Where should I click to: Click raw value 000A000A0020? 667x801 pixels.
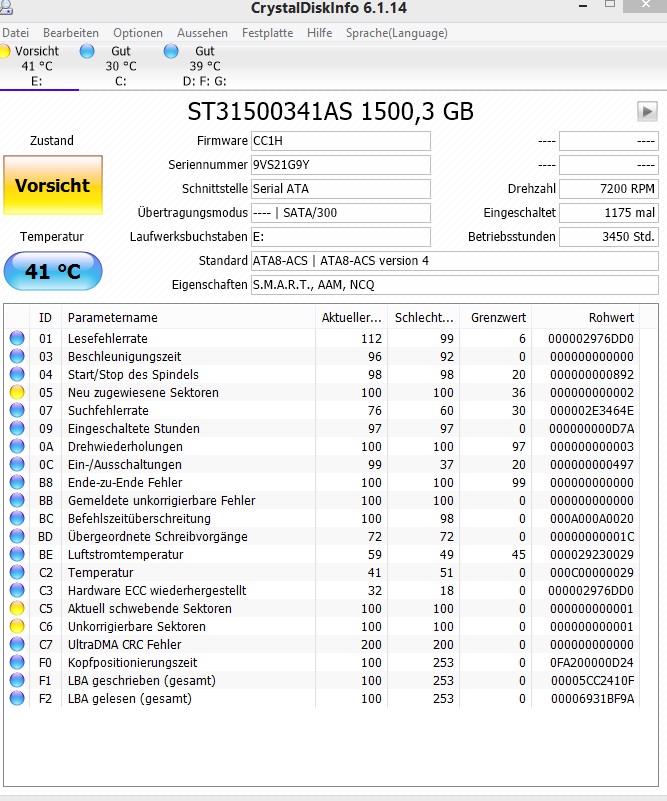(x=591, y=519)
